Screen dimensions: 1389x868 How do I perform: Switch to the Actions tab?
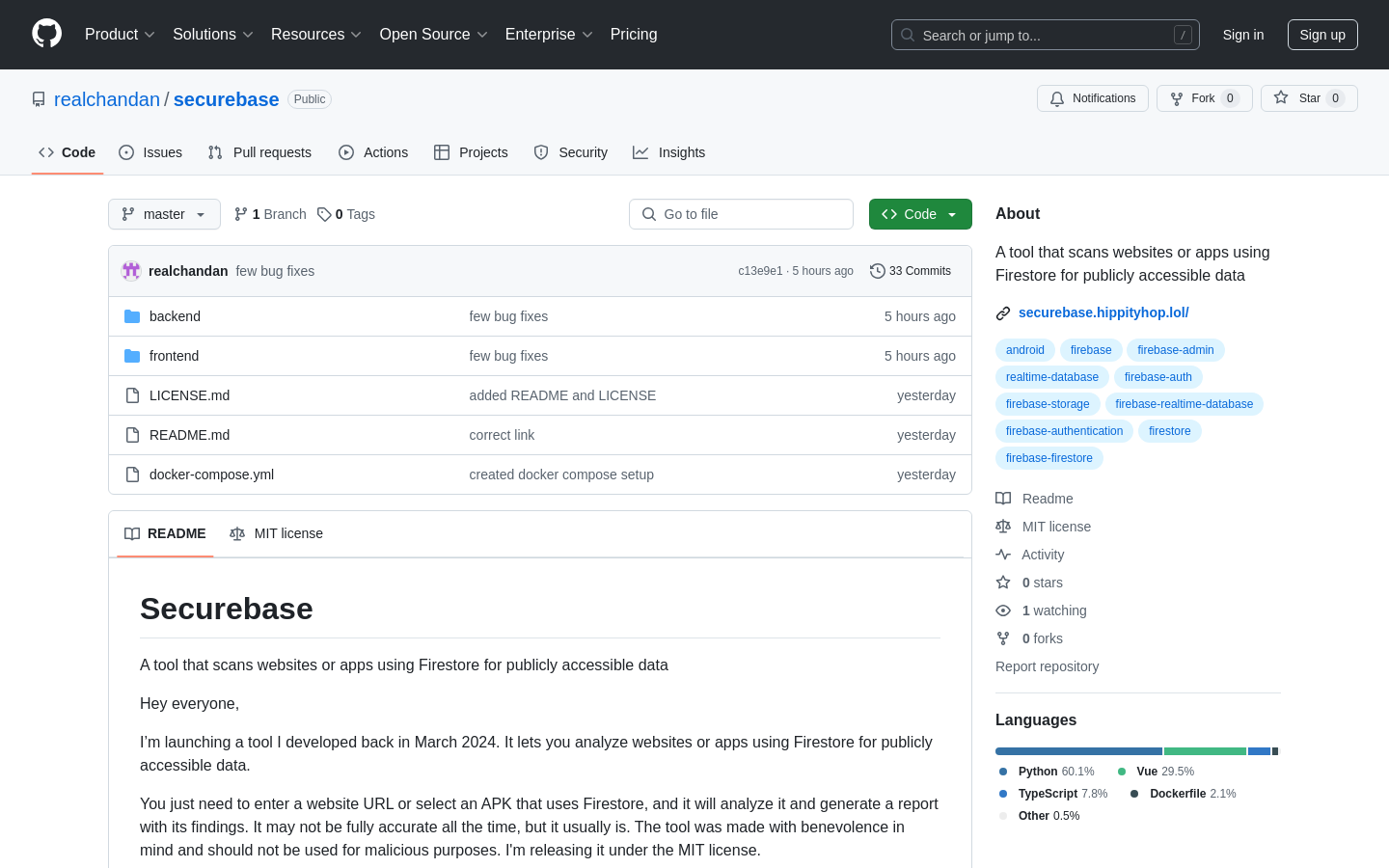click(373, 152)
